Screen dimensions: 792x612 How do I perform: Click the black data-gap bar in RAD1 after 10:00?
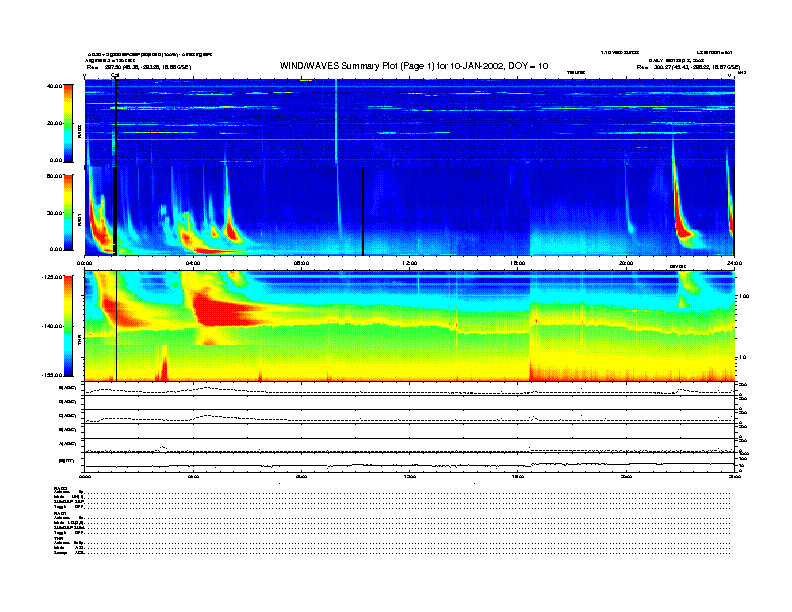point(363,211)
